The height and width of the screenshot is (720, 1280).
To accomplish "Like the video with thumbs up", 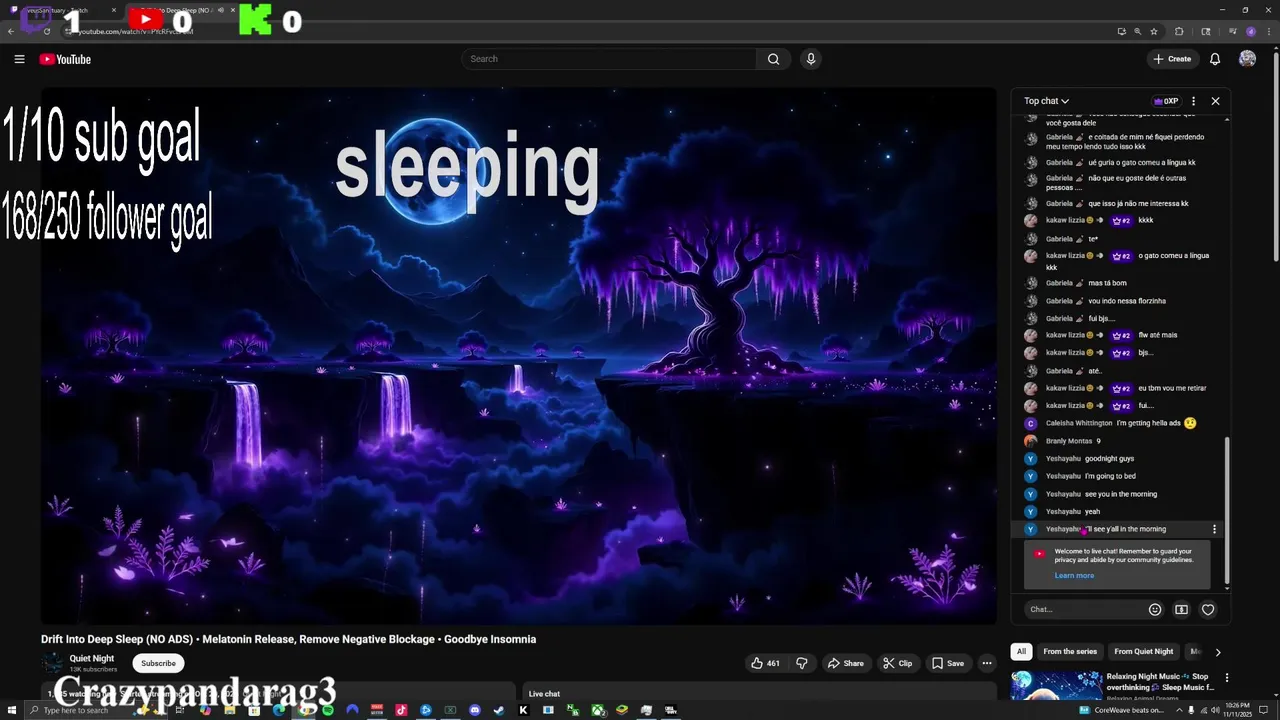I will (766, 663).
